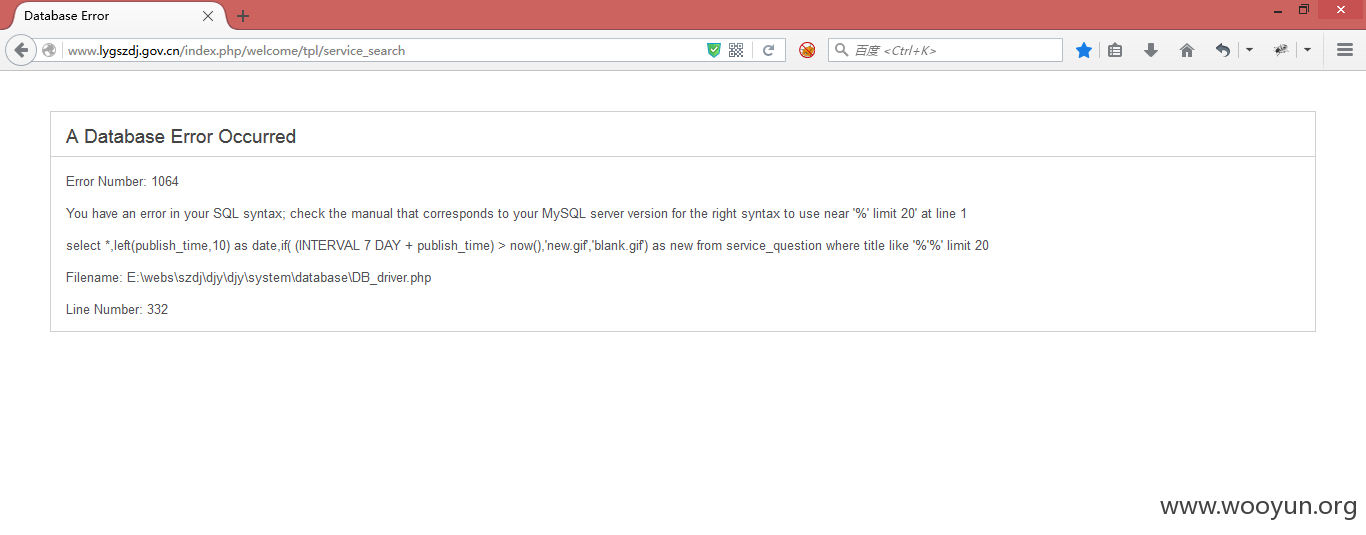Click the 'A Database Error Occurred' heading

point(181,137)
